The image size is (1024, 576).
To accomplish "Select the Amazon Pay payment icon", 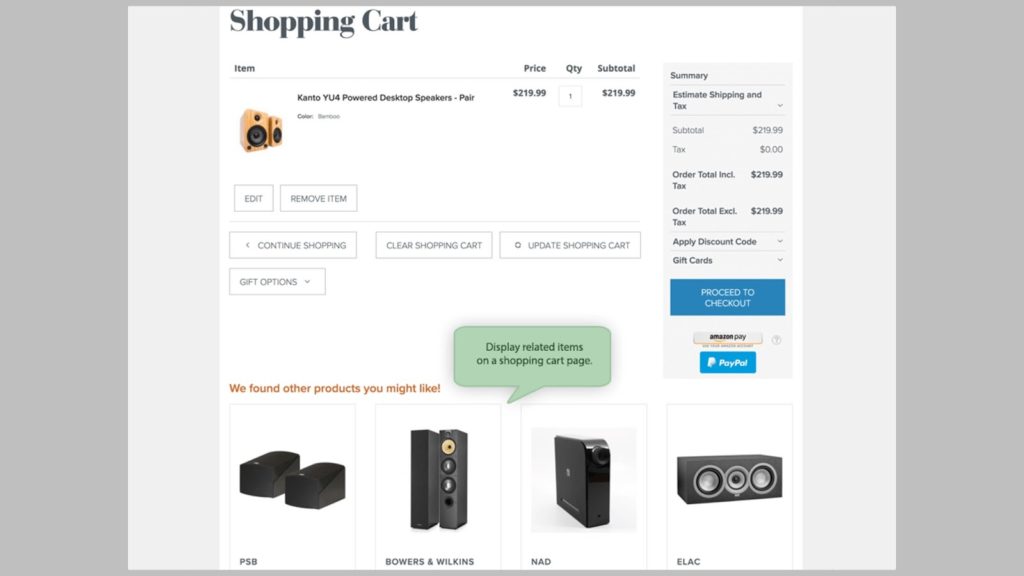I will click(x=726, y=337).
